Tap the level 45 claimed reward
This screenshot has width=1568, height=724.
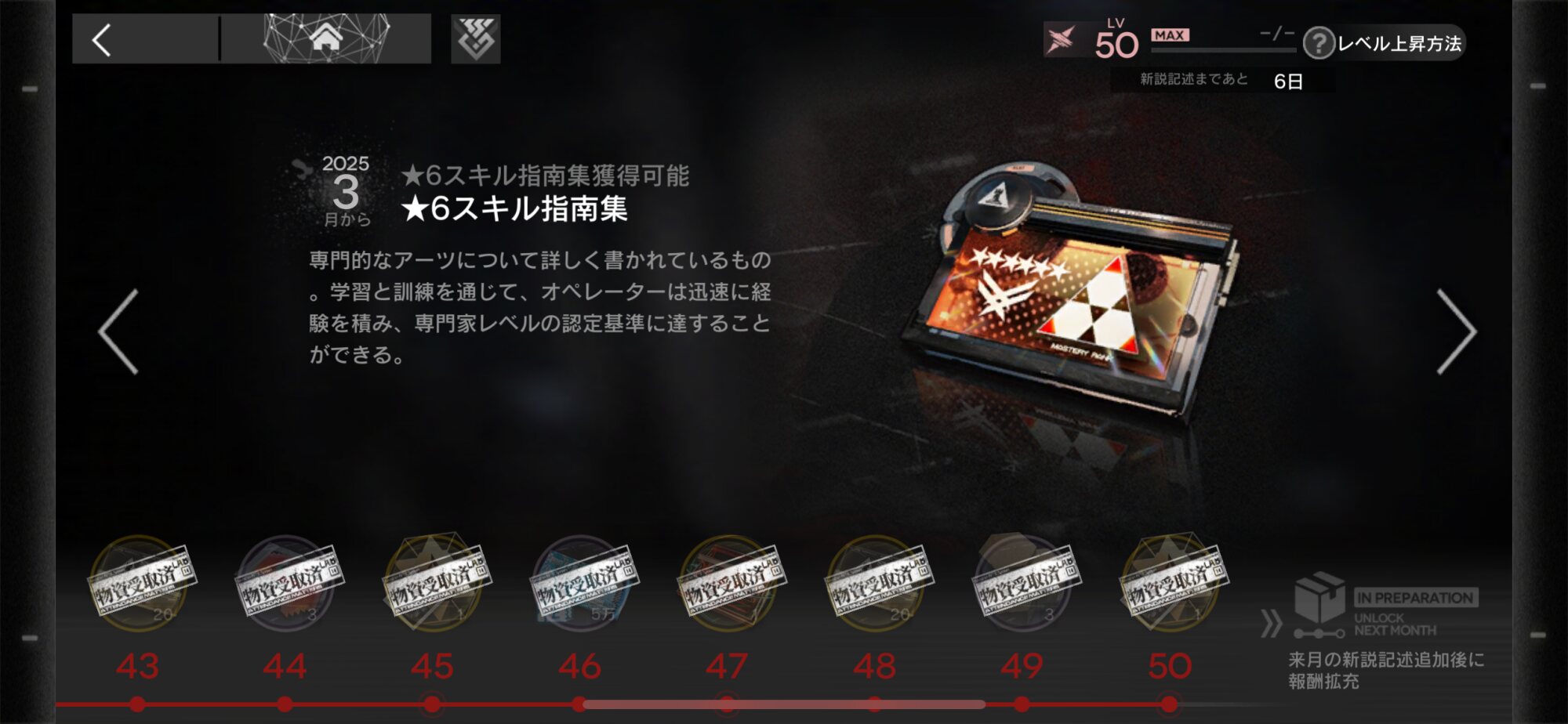coord(434,585)
